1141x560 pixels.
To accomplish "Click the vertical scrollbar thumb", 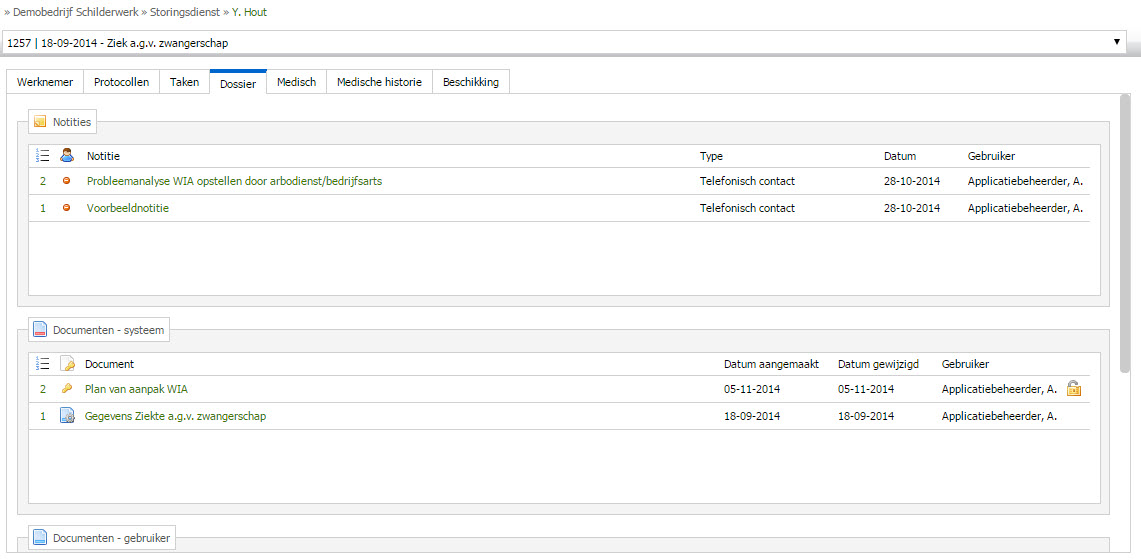I will 1126,233.
